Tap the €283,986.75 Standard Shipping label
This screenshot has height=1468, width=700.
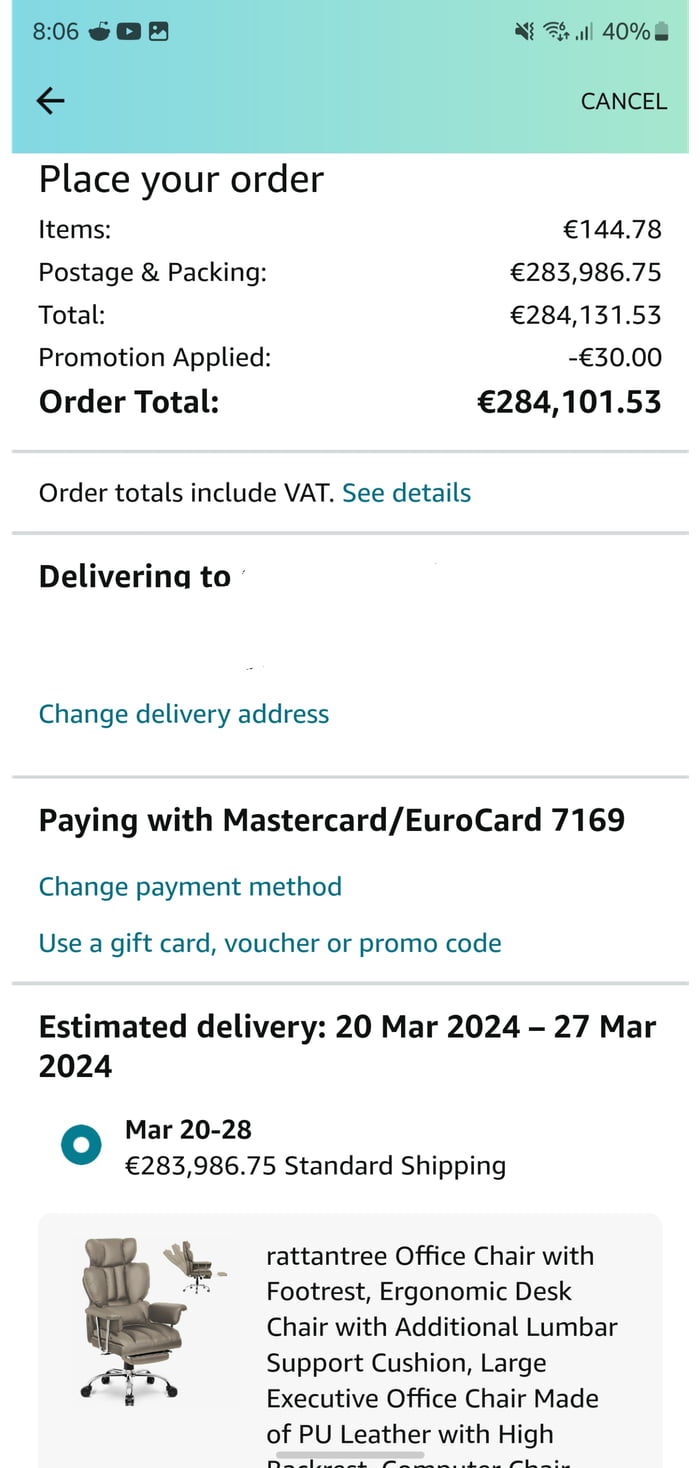(315, 1165)
